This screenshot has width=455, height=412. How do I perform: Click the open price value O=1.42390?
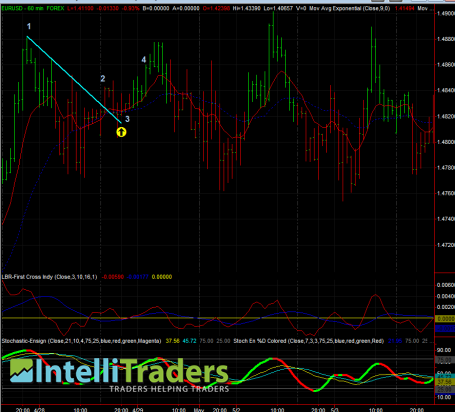[216, 8]
